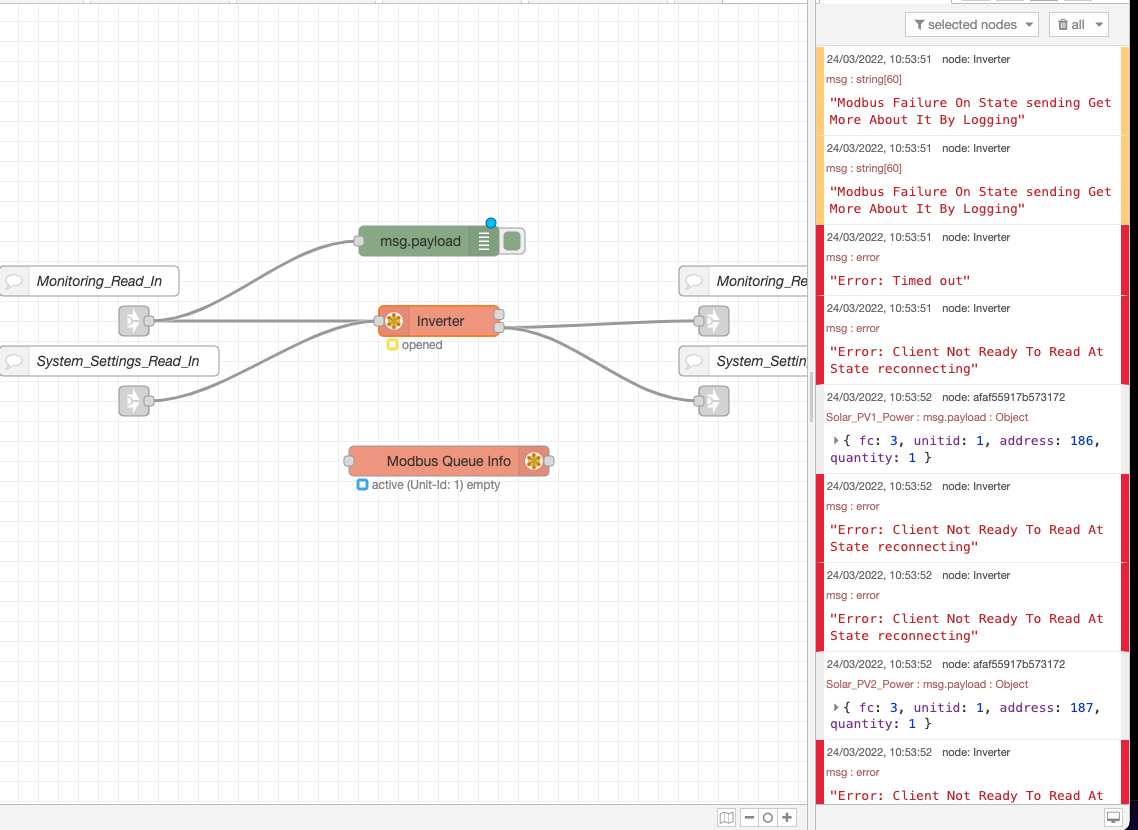The height and width of the screenshot is (830, 1138).
Task: Open the 'selected nodes' debug filter dropdown
Action: pyautogui.click(x=971, y=25)
